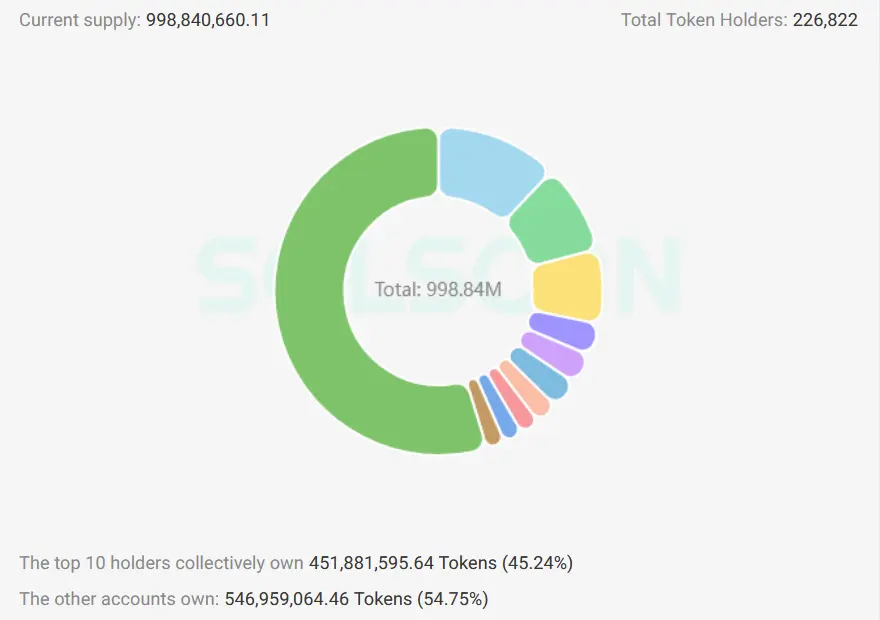Image resolution: width=880 pixels, height=620 pixels.
Task: Click the center label Total: 998.84M
Action: (438, 290)
